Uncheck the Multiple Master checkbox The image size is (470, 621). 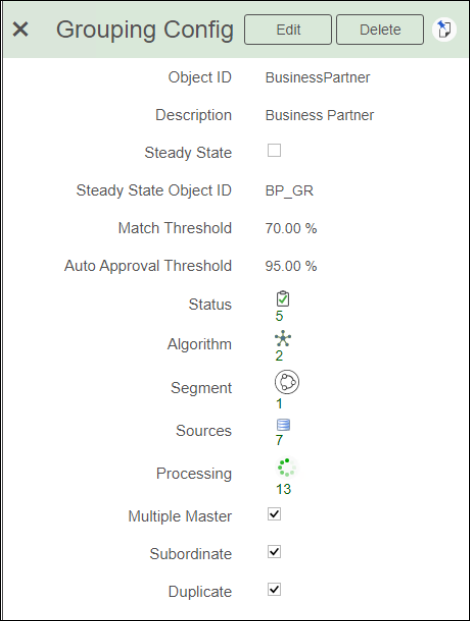[274, 514]
